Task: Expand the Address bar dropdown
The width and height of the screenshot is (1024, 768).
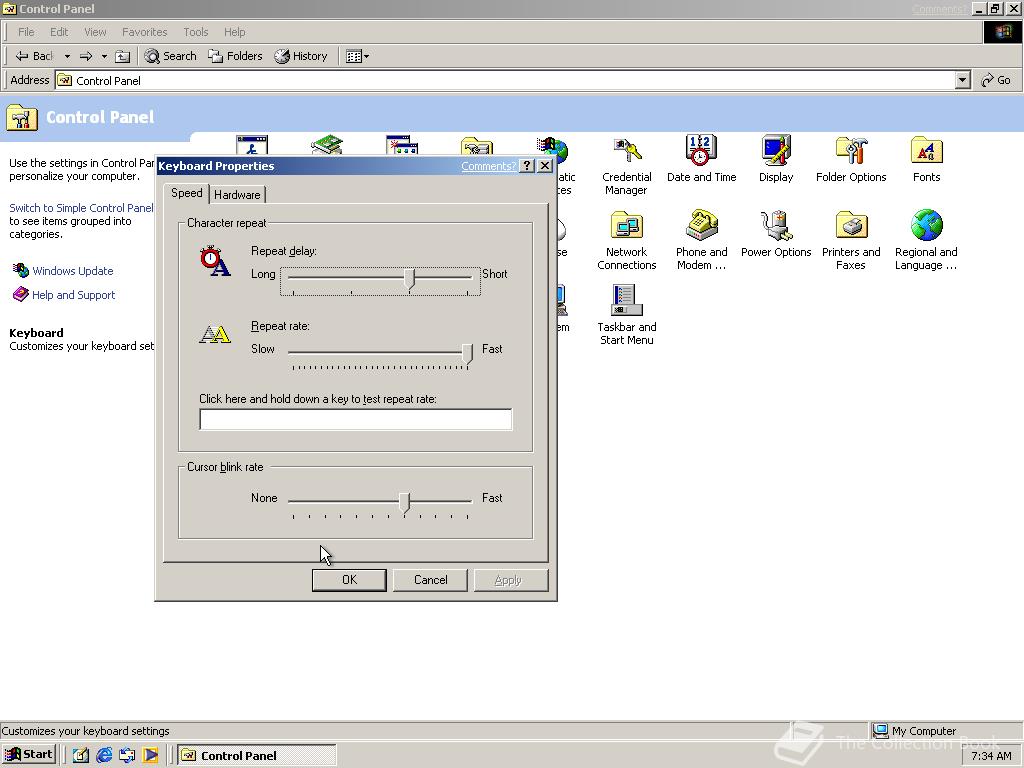Action: click(962, 80)
